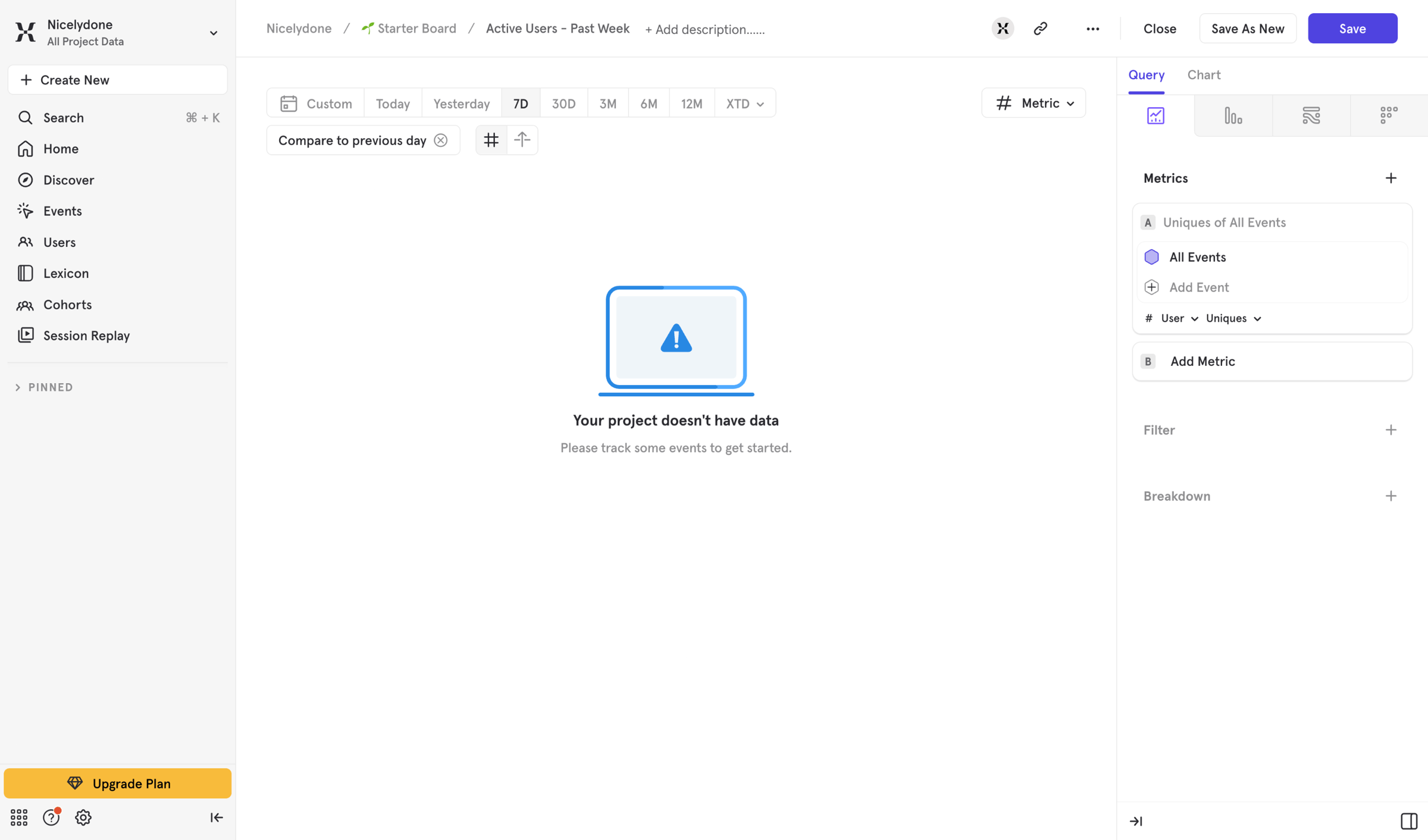Viewport: 1428px width, 840px height.
Task: Copy the report link icon
Action: tap(1040, 29)
